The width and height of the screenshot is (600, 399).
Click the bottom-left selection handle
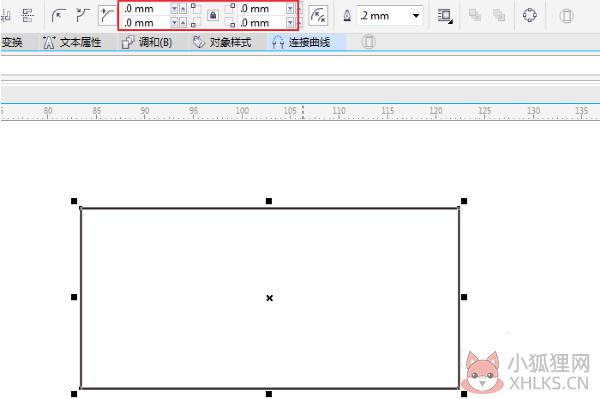74,394
